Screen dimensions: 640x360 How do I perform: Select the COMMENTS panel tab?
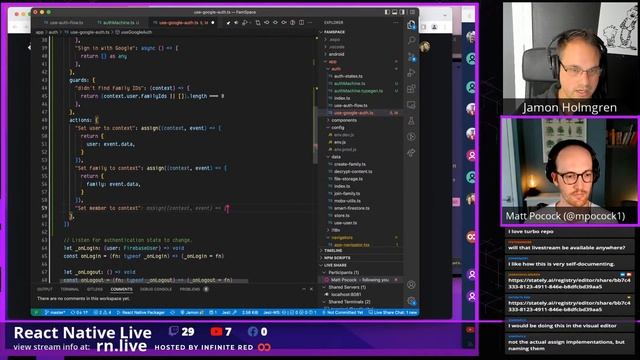tap(121, 289)
